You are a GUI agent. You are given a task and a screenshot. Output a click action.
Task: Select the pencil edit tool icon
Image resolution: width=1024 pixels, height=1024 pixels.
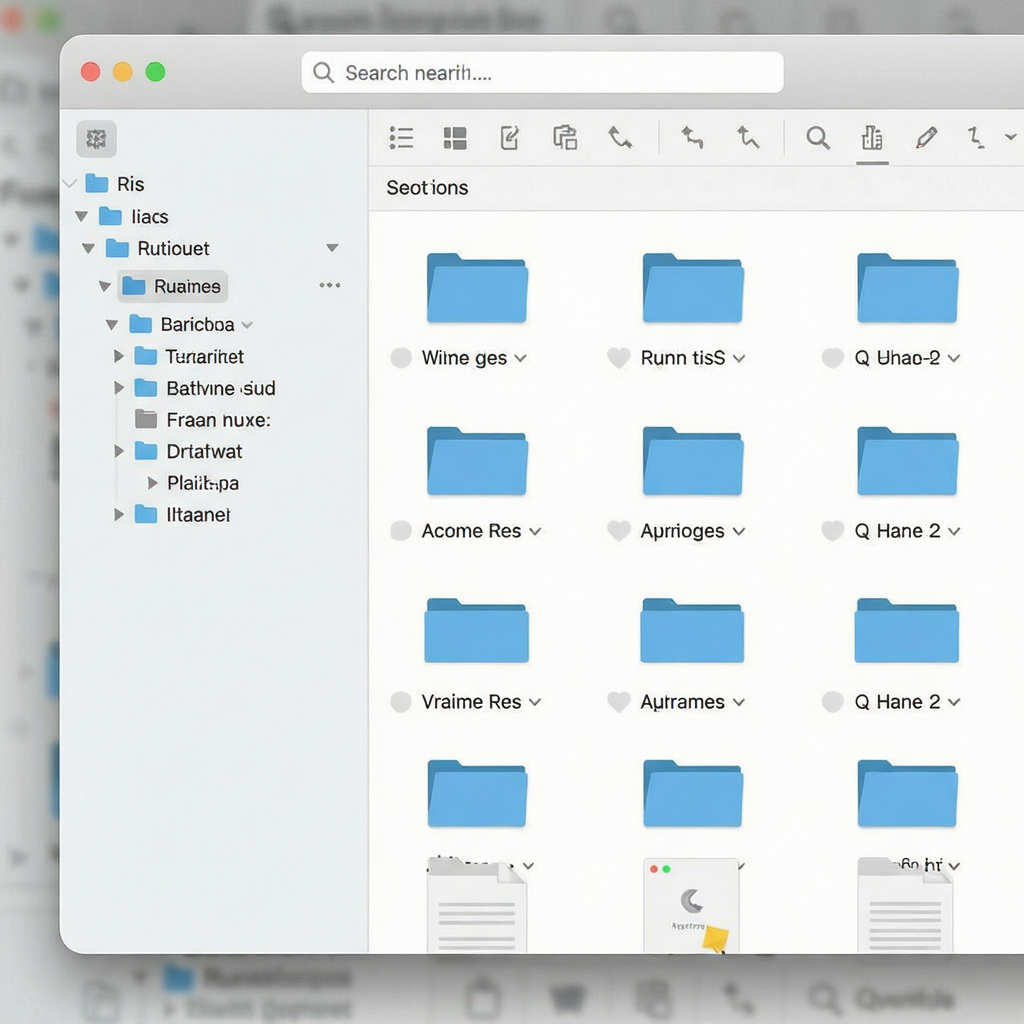tap(926, 138)
